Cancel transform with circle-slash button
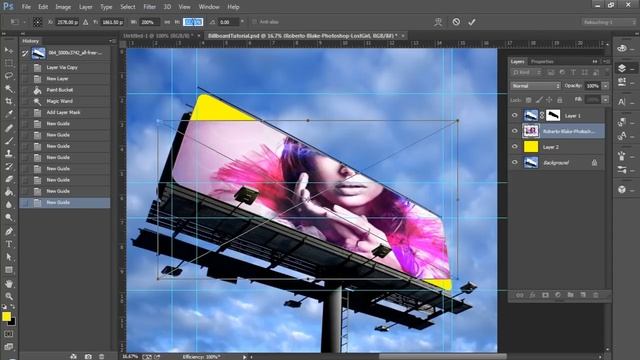This screenshot has height=360, width=640. 456,22
